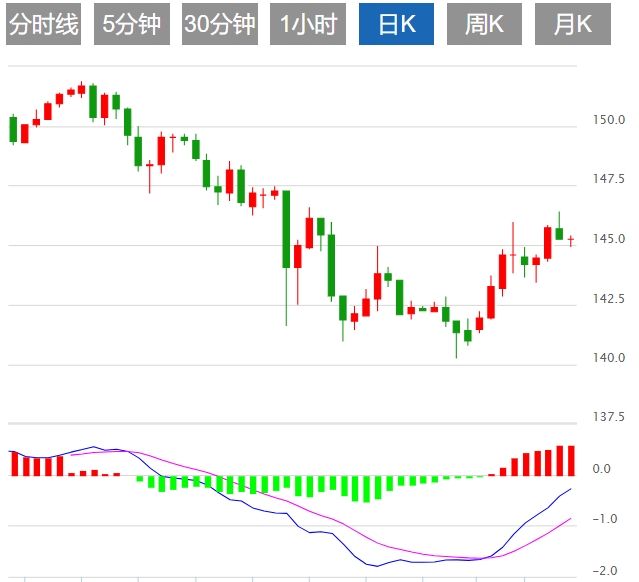The height and width of the screenshot is (582, 639).
Task: Click the rightmost red MACD histogram bar
Action: pyautogui.click(x=571, y=460)
